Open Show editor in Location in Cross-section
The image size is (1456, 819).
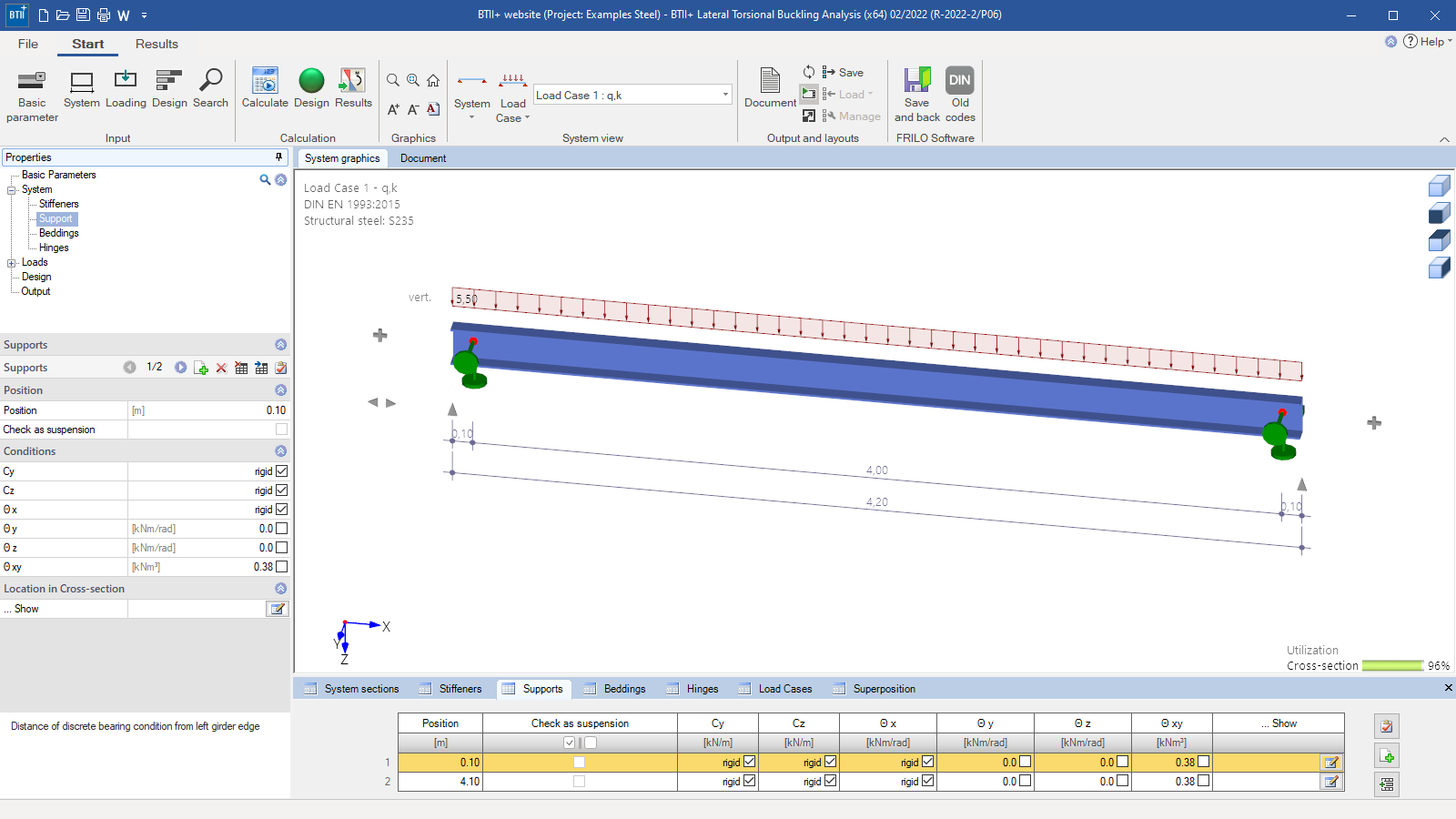278,609
